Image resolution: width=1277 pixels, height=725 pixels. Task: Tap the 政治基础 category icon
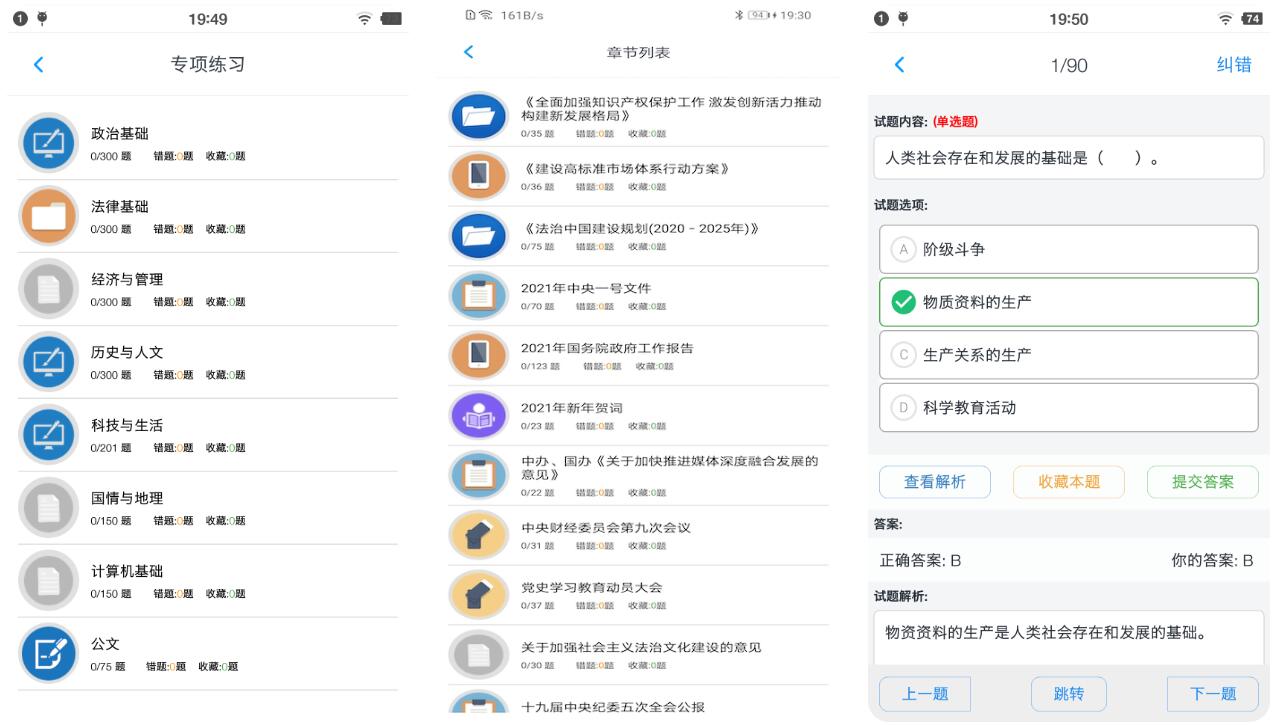(x=48, y=143)
